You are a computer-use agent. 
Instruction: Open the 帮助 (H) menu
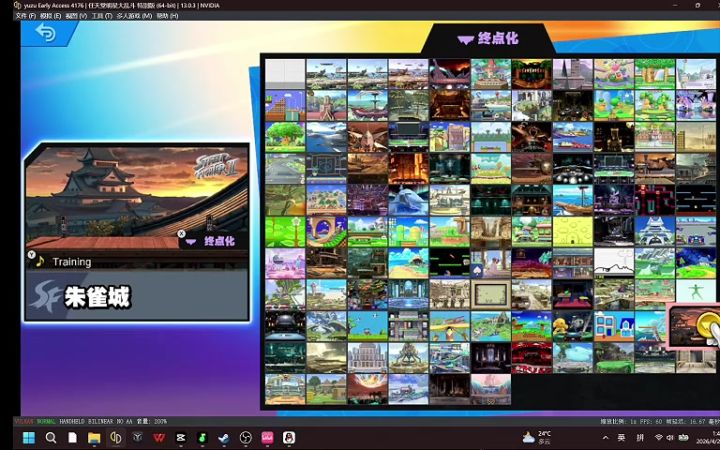(167, 16)
